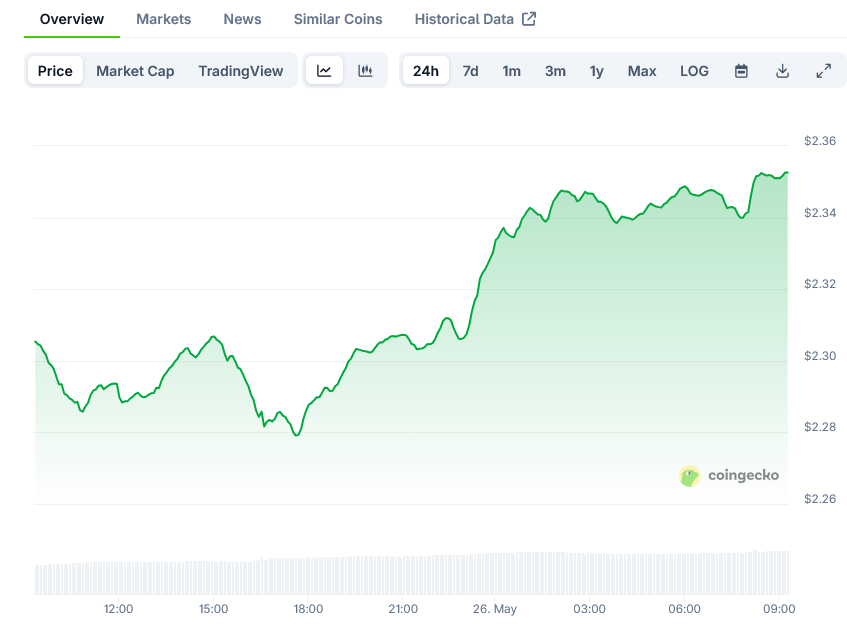847x628 pixels.
Task: Select the 3m time range
Action: click(555, 71)
